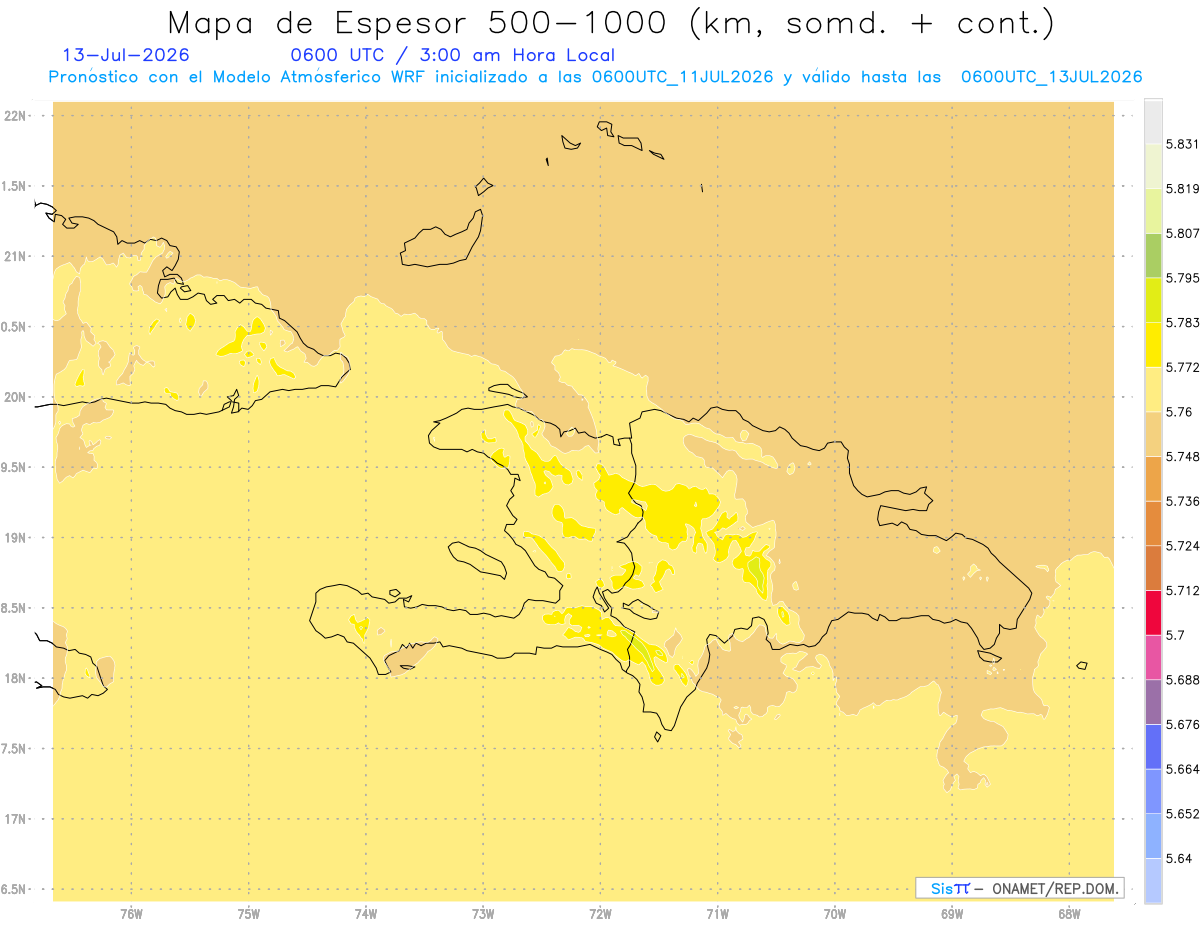Click the 71W longitude label
This screenshot has height=927, width=1200.
717,914
